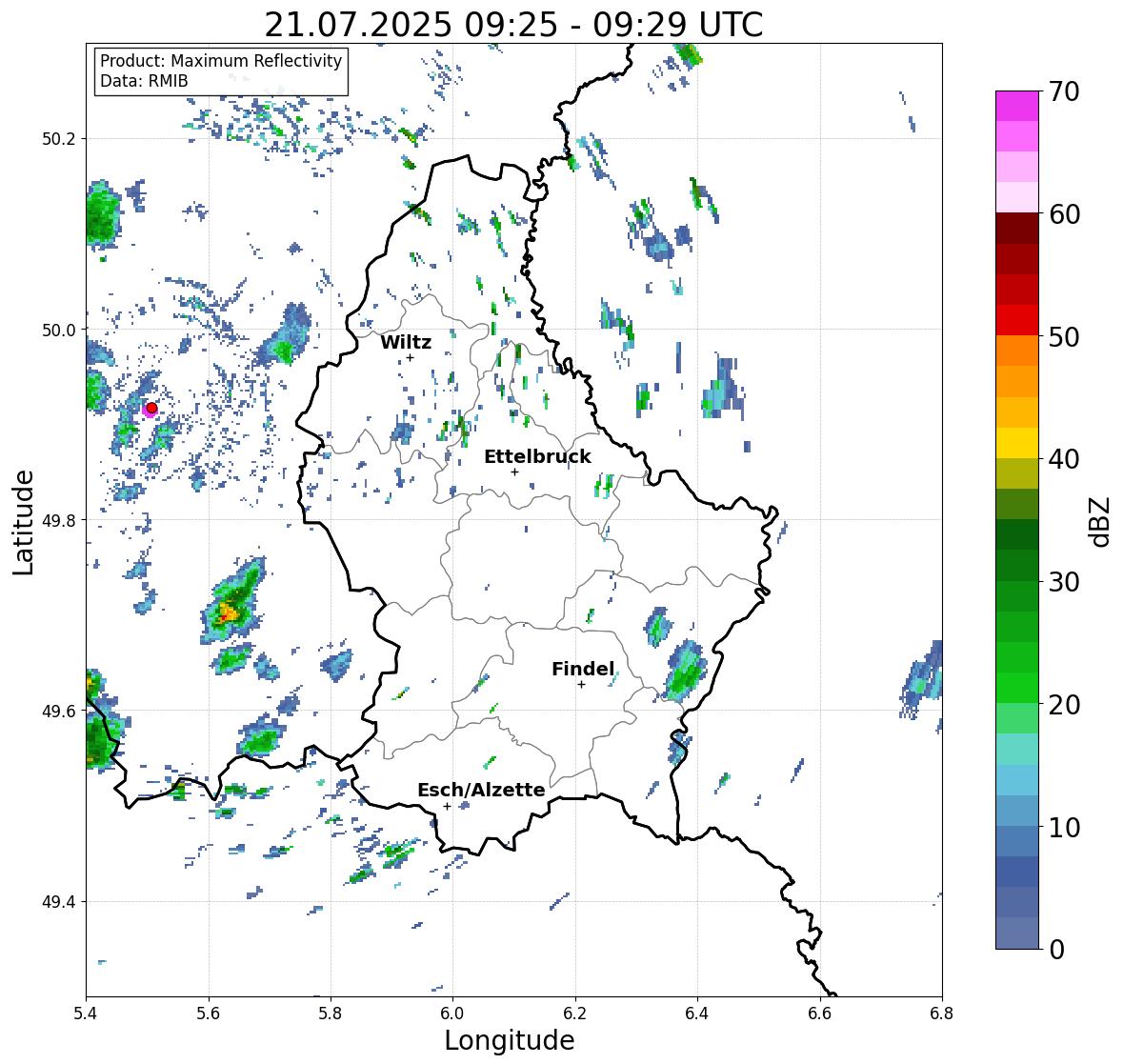
Task: Click the colorbar tick label 0
Action: [1056, 950]
